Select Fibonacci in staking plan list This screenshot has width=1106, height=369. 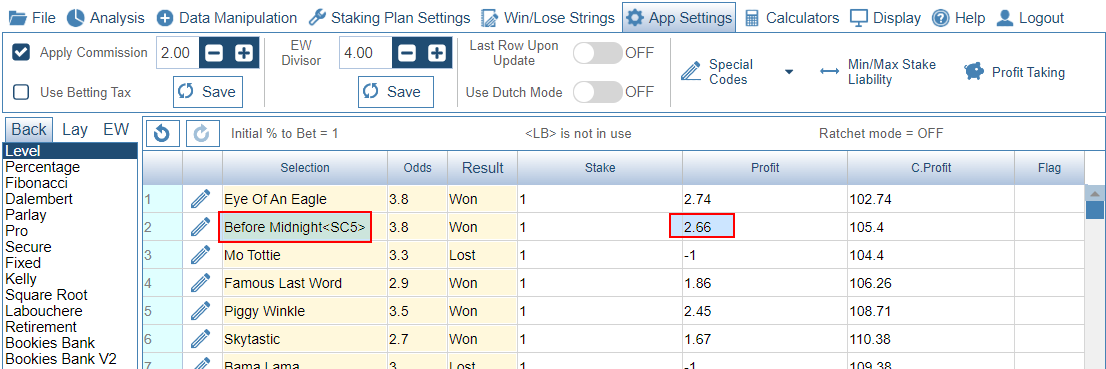(37, 183)
